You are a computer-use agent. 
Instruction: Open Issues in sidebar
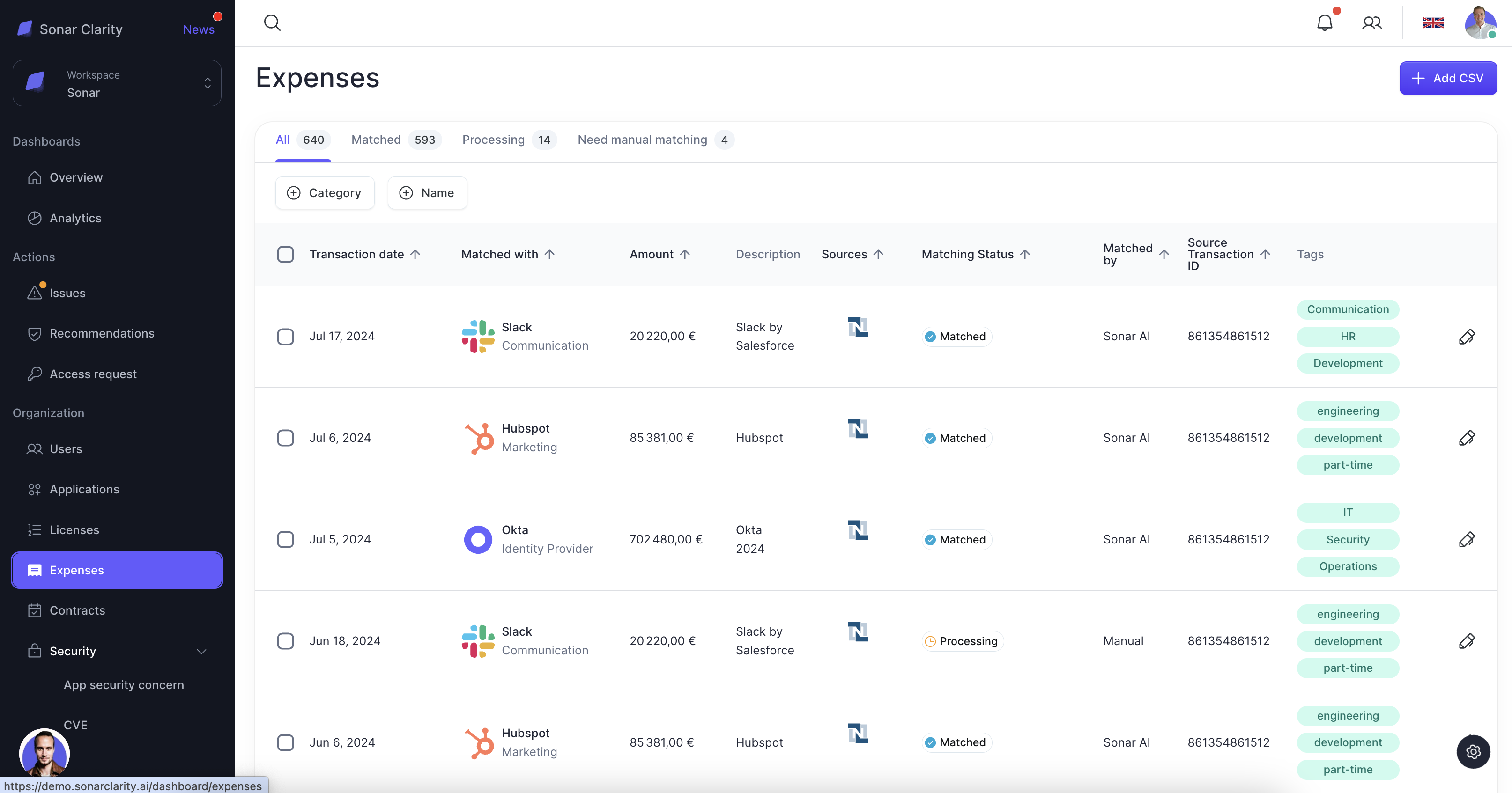117,293
